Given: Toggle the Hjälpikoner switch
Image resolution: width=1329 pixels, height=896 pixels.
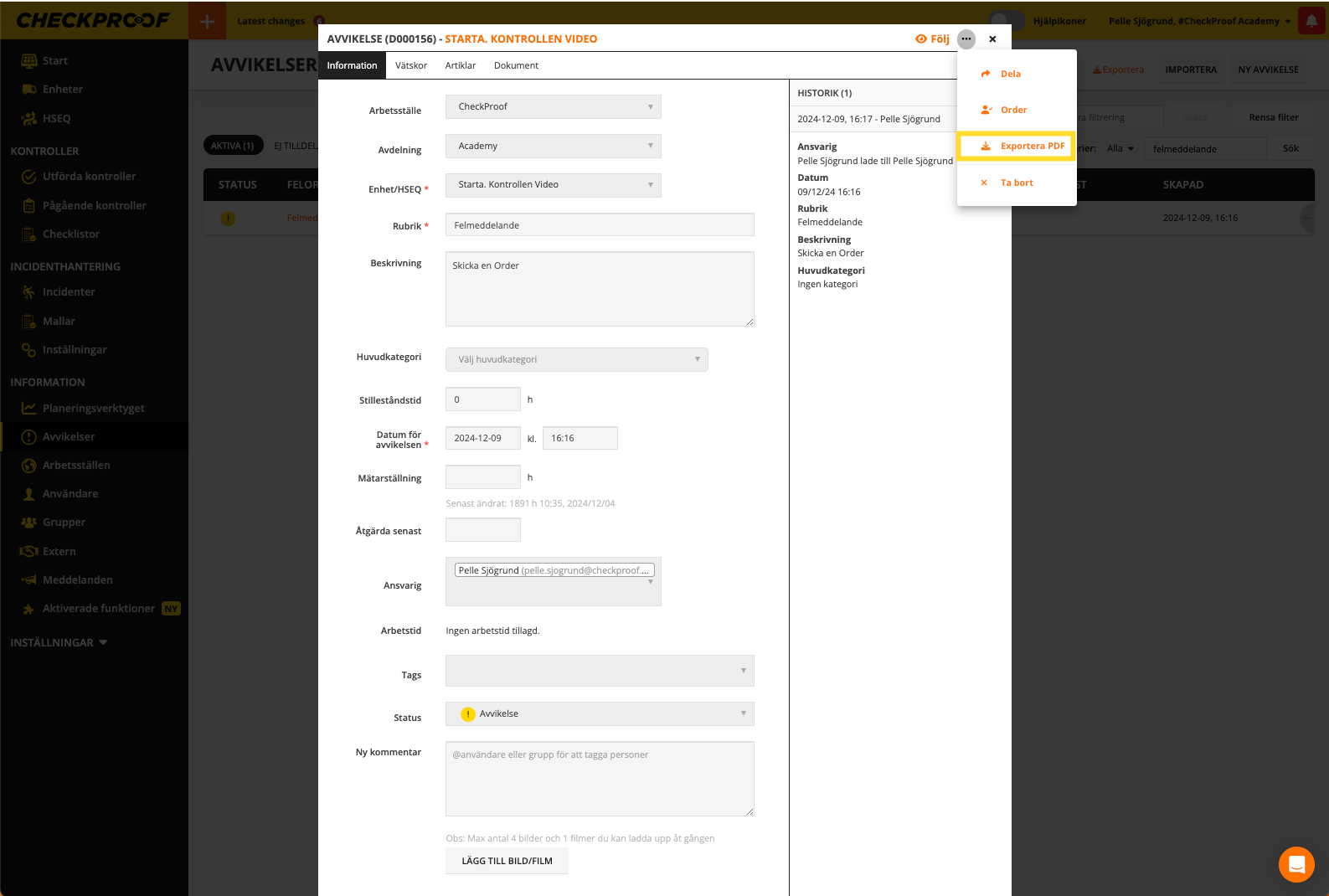Looking at the screenshot, I should click(1006, 21).
